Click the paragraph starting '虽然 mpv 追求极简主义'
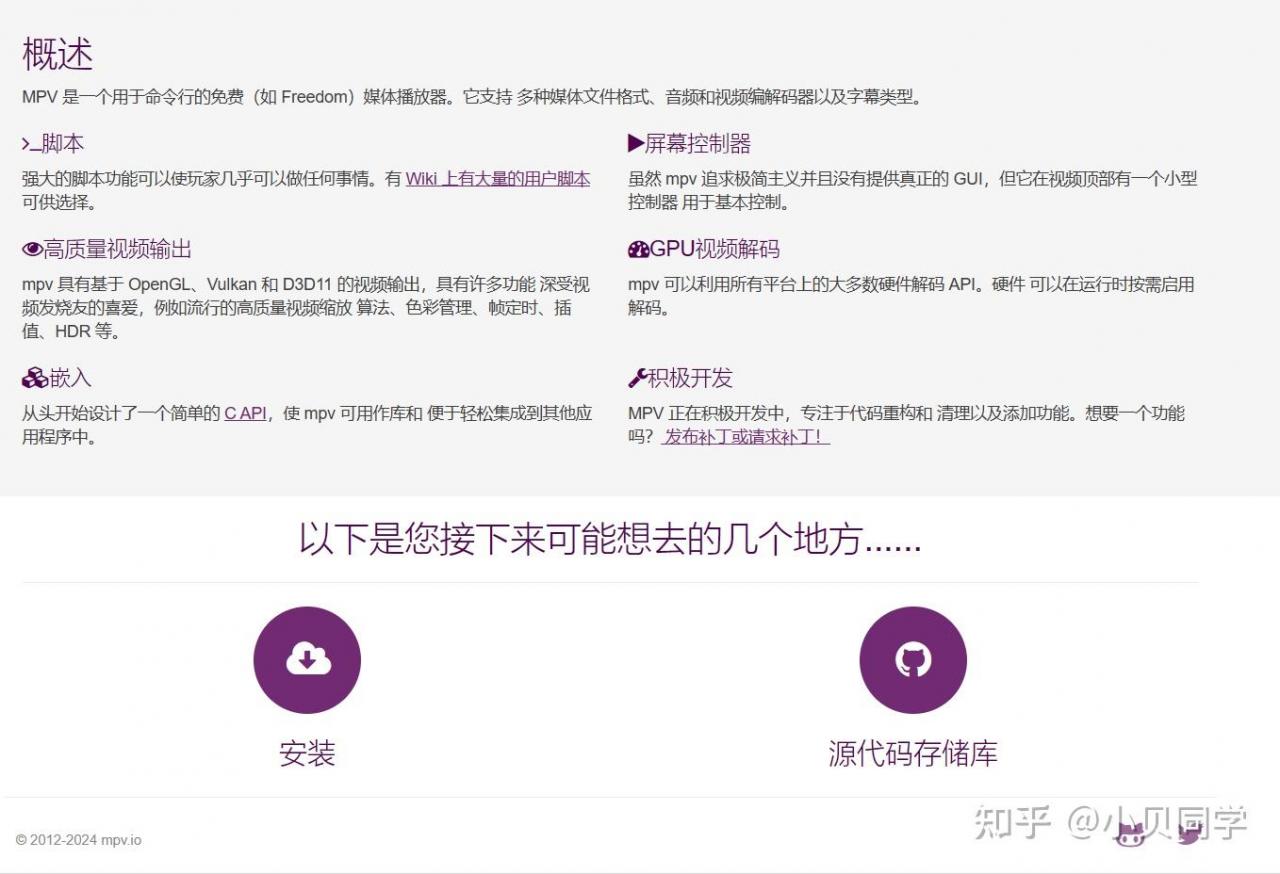 (x=912, y=190)
